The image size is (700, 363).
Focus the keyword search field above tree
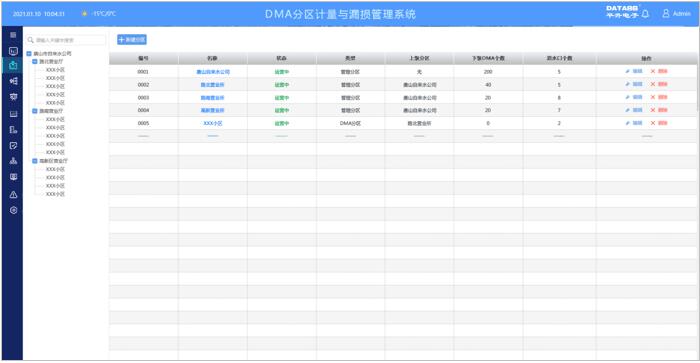pyautogui.click(x=66, y=40)
